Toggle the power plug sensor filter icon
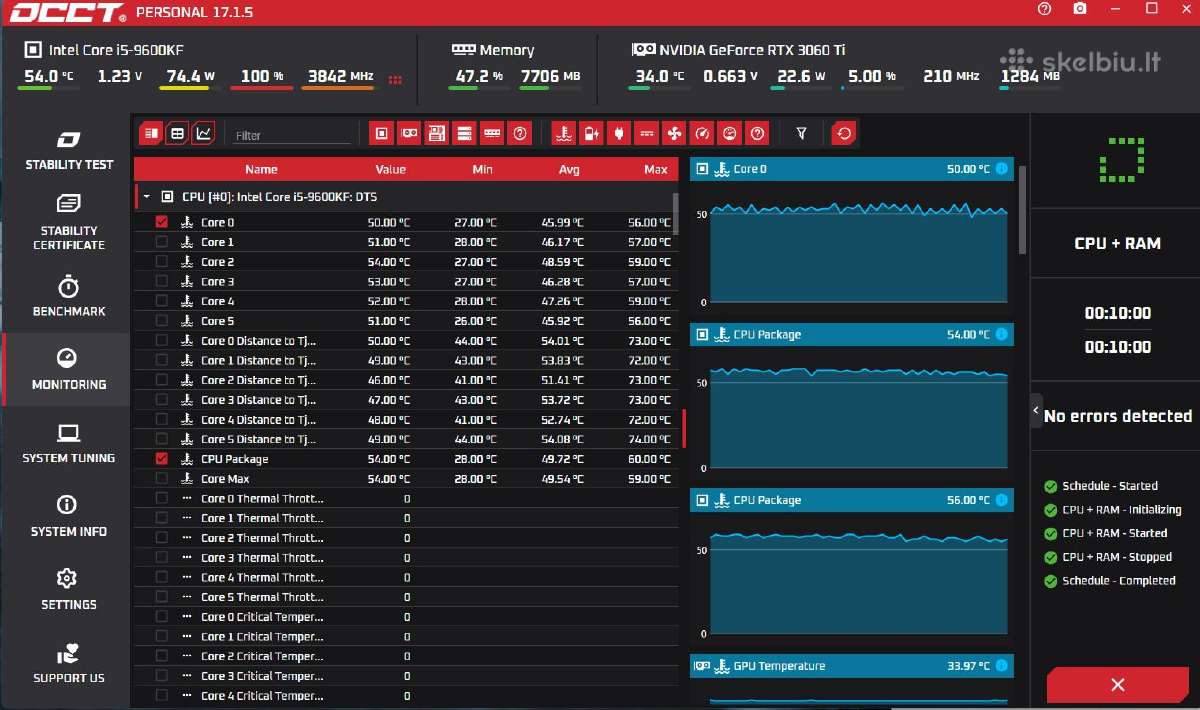This screenshot has height=710, width=1200. click(x=618, y=133)
